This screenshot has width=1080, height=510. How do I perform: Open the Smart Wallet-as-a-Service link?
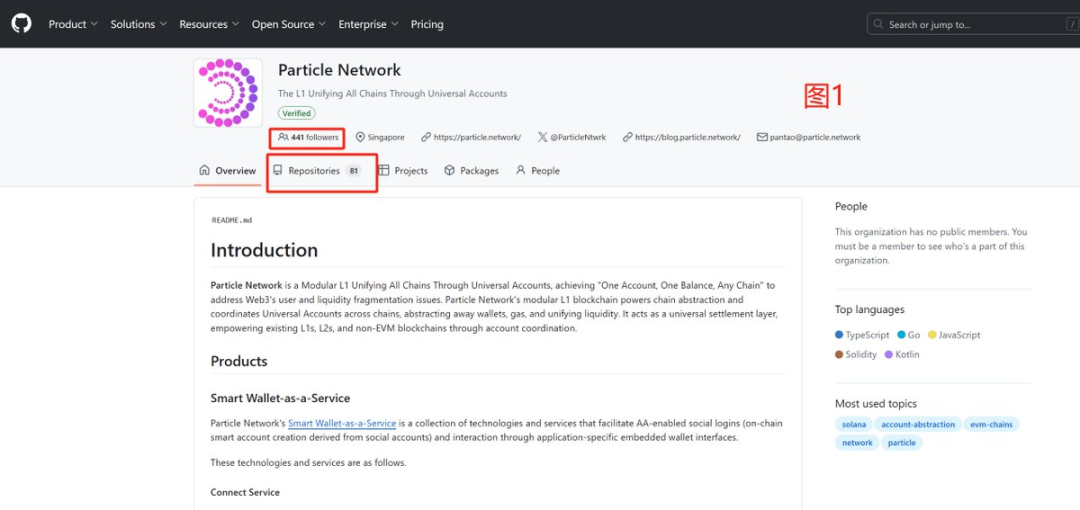[x=342, y=423]
